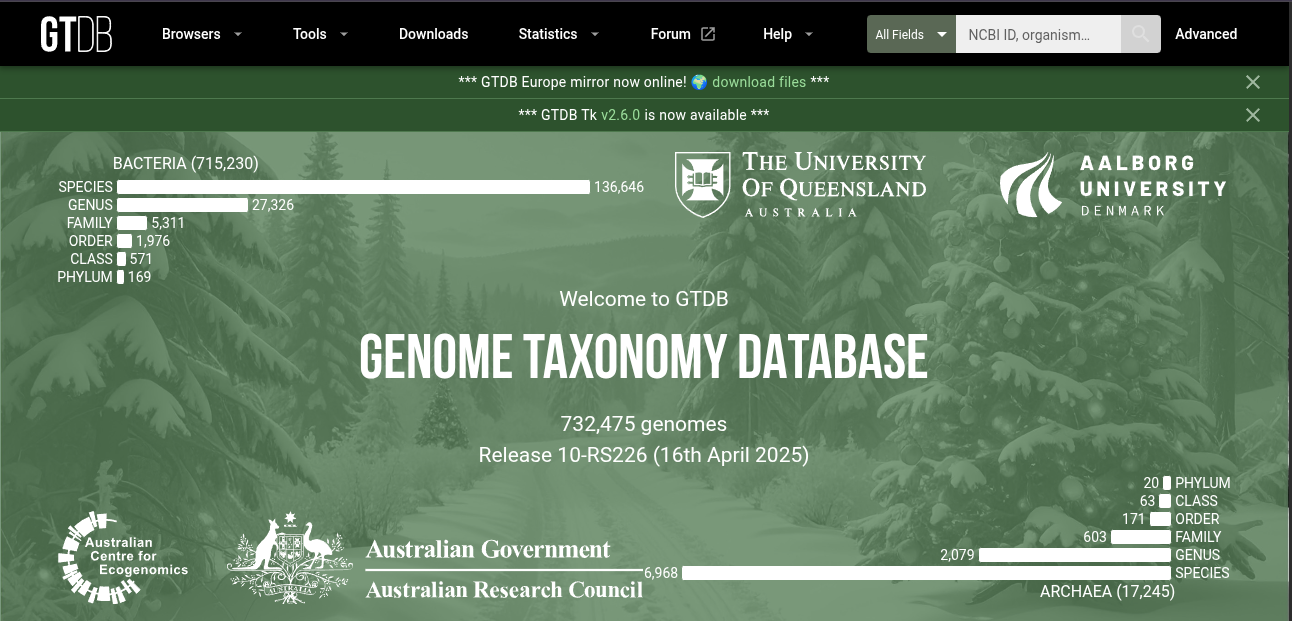Click the Advanced search button
The width and height of the screenshot is (1292, 621).
(1205, 34)
